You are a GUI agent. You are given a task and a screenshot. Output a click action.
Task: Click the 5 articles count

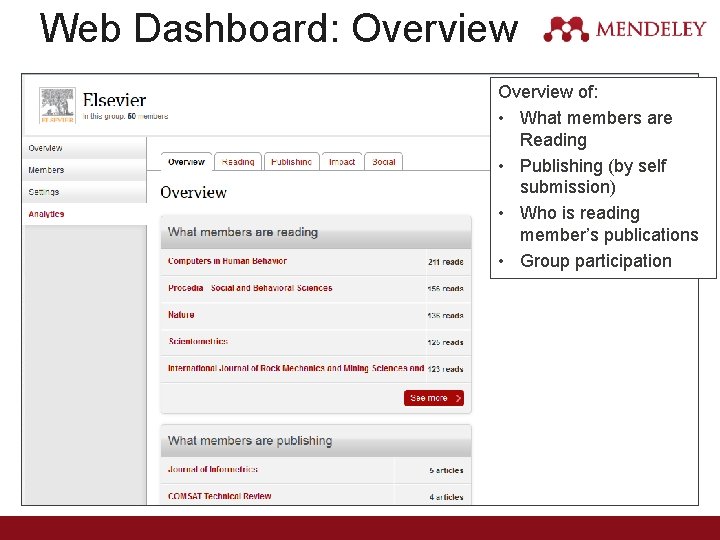(x=446, y=470)
